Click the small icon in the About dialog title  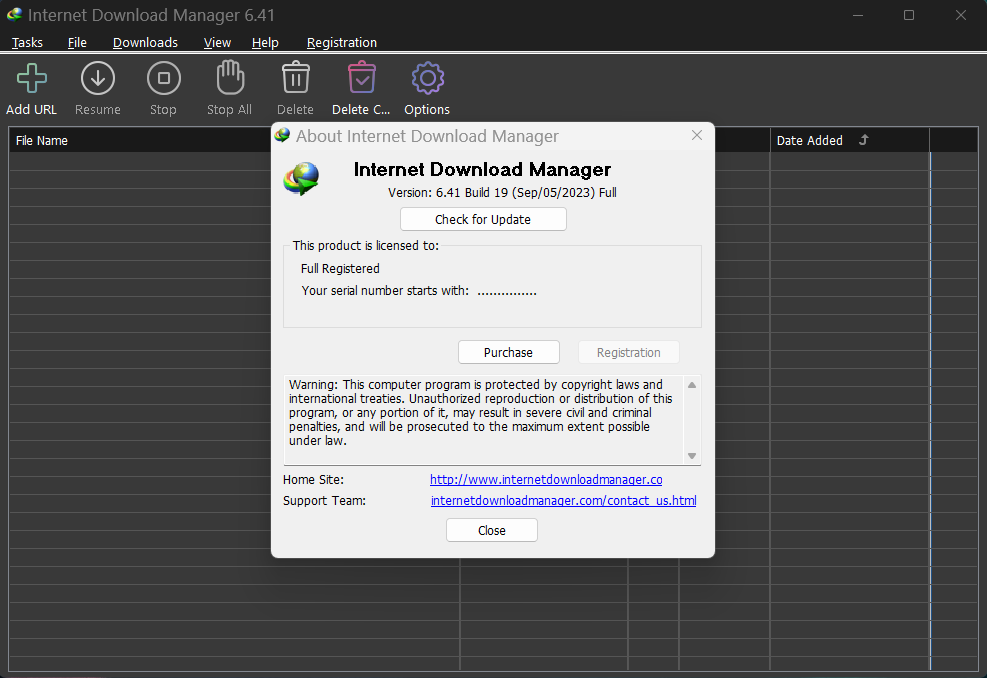283,135
